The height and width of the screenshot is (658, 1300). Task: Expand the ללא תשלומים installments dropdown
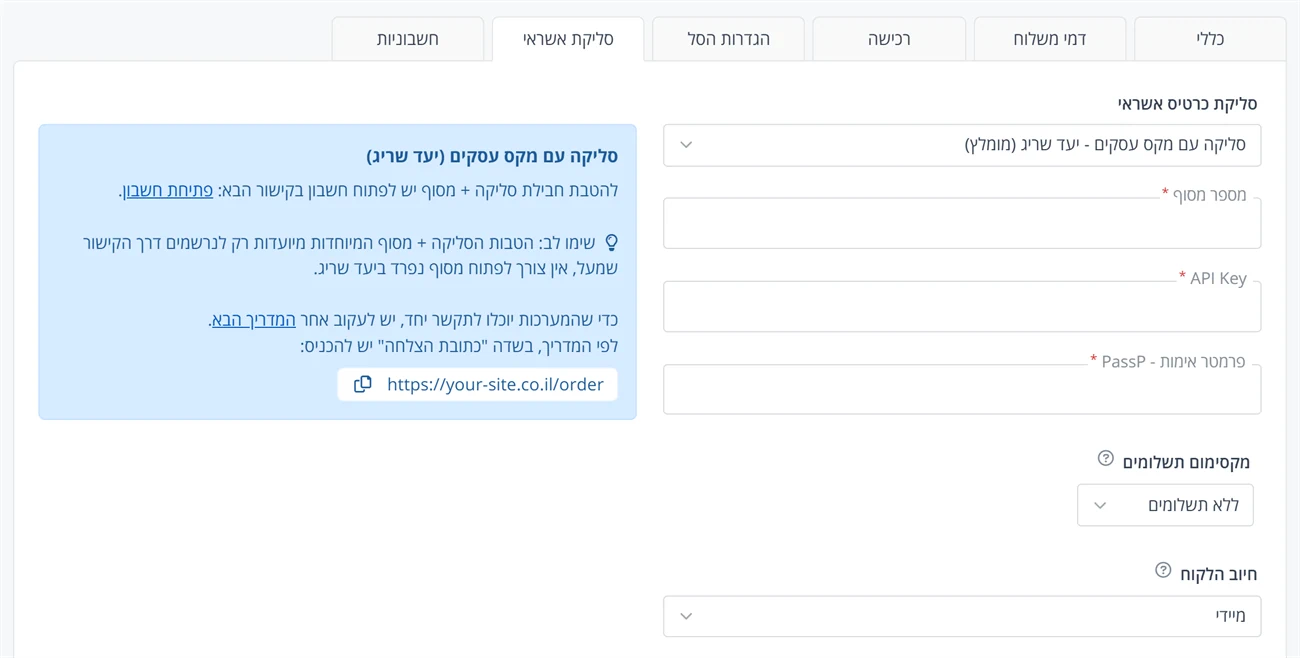1165,505
